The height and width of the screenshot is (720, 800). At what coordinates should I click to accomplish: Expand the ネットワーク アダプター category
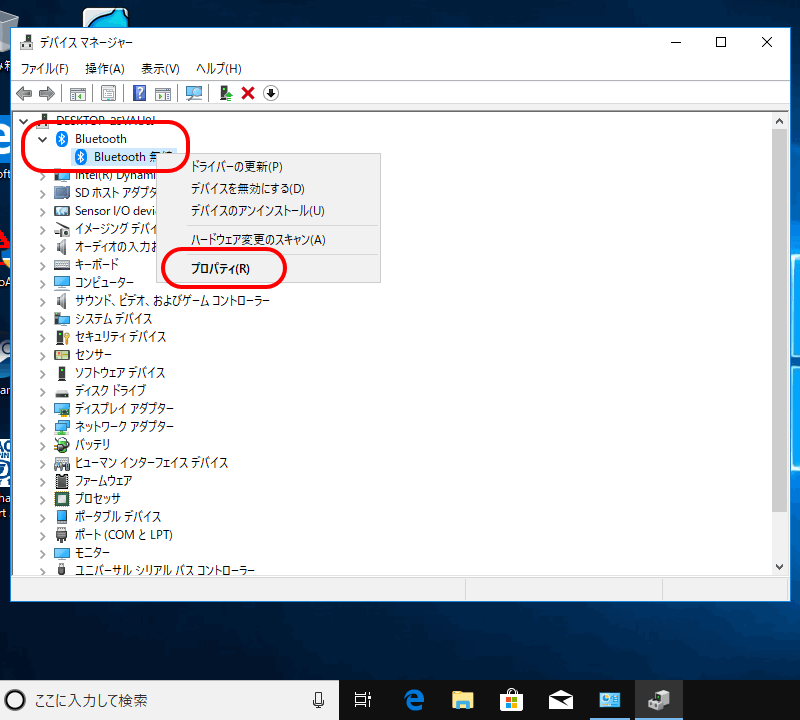click(x=42, y=427)
